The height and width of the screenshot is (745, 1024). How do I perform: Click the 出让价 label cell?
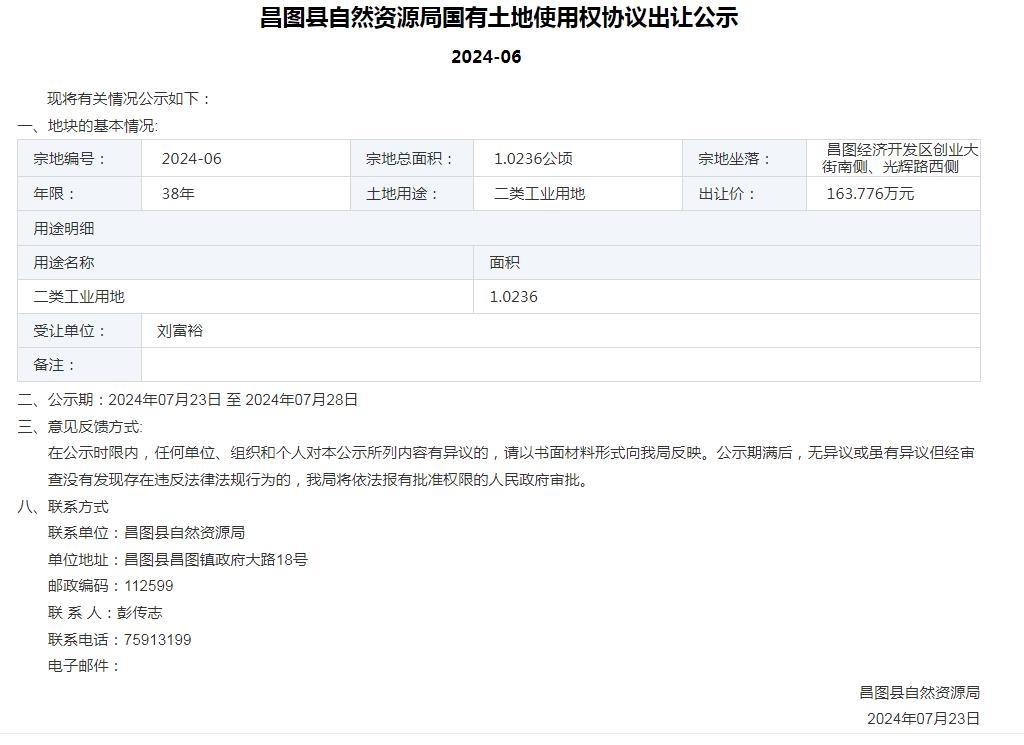744,194
